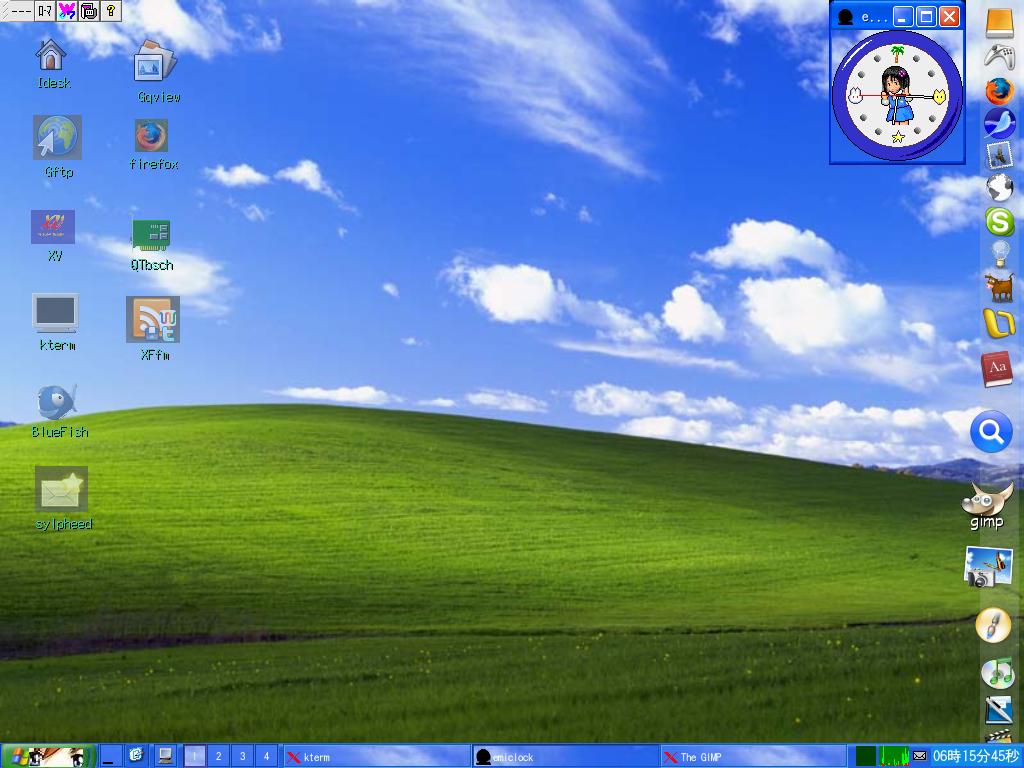Screen dimensions: 1024x768
Task: Start a kterm terminal from the desktop
Action: point(56,308)
